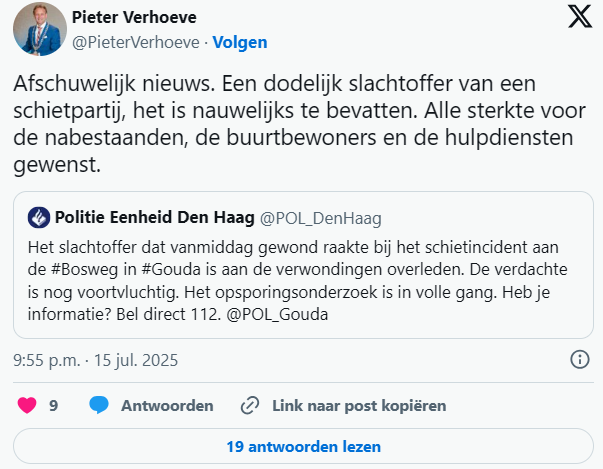The height and width of the screenshot is (469, 603).
Task: Click the @POL_DenHaag handle
Action: pyautogui.click(x=320, y=217)
